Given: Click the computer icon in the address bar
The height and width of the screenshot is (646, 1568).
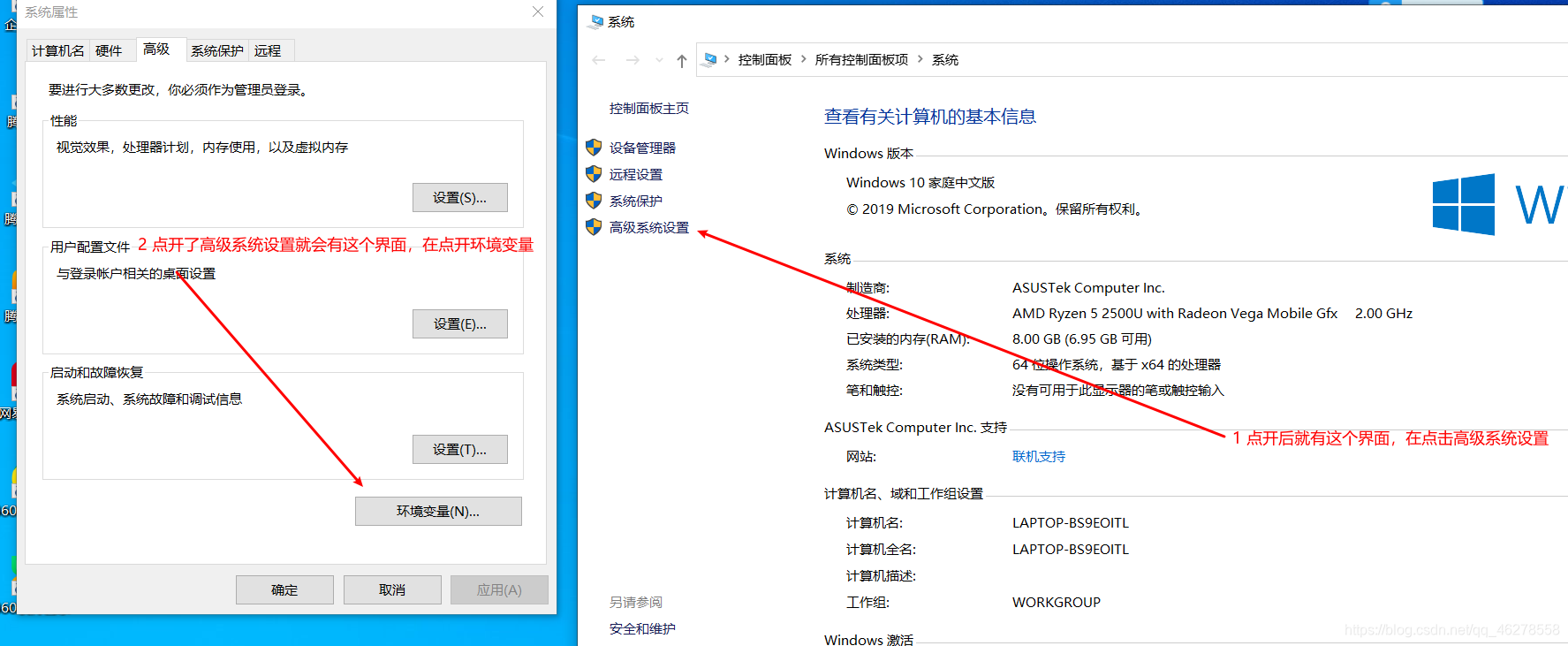Looking at the screenshot, I should tap(710, 59).
